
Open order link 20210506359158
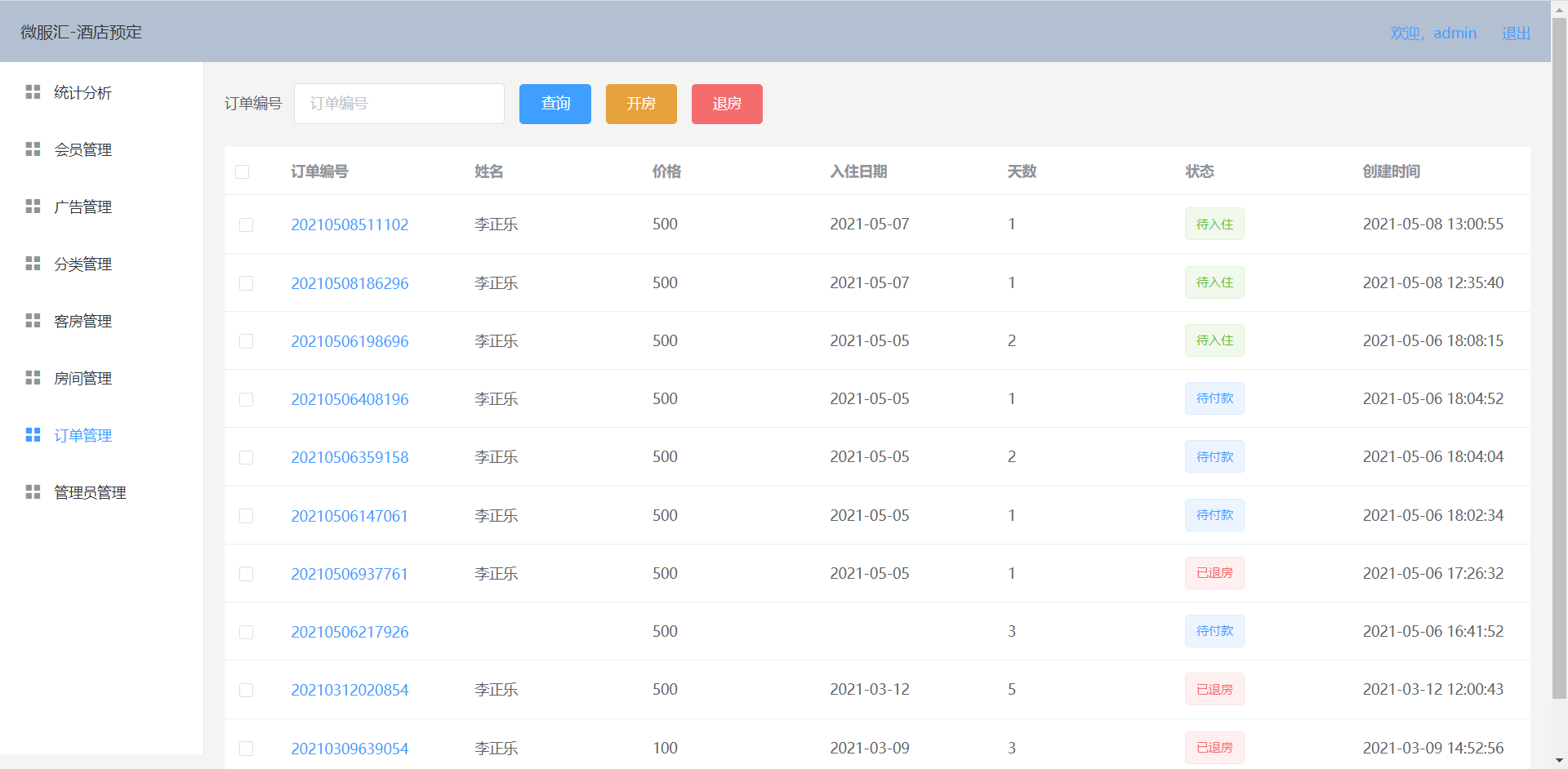350,457
